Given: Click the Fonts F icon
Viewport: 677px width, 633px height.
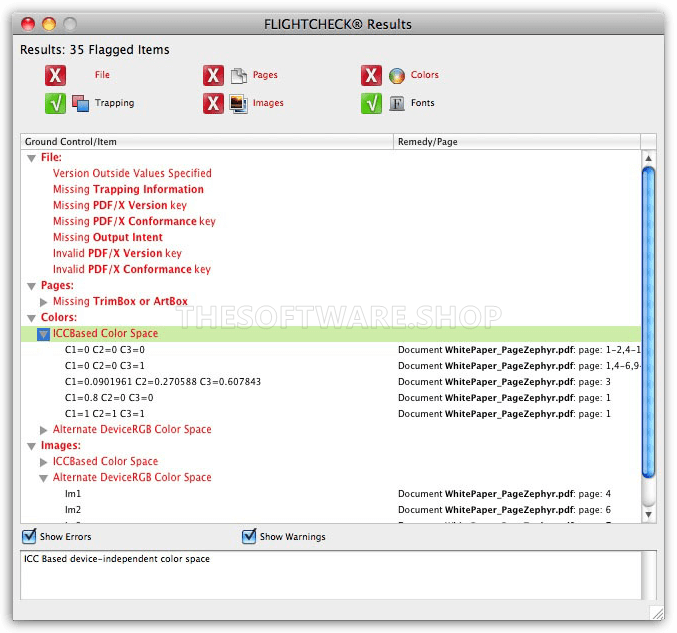Looking at the screenshot, I should click(x=396, y=103).
